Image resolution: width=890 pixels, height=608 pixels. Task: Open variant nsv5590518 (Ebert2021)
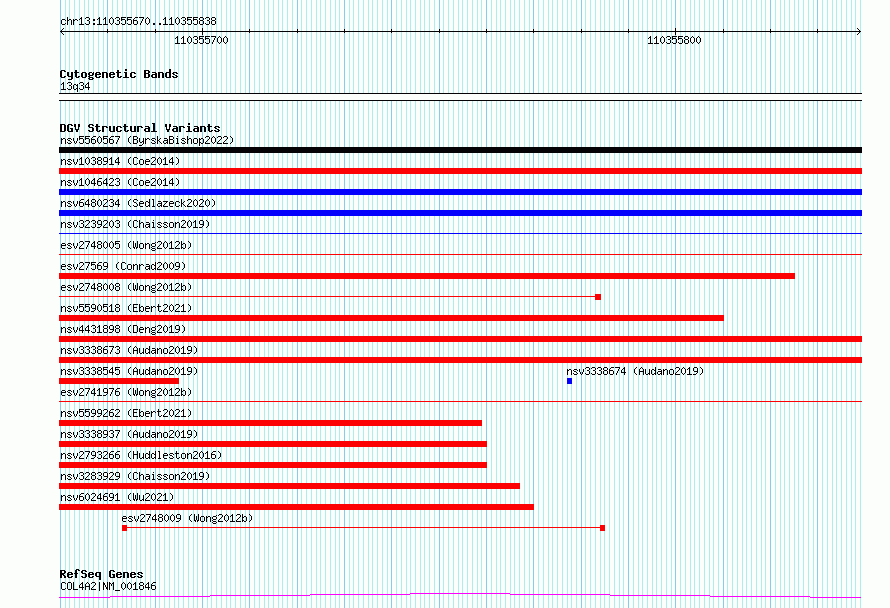click(x=126, y=308)
